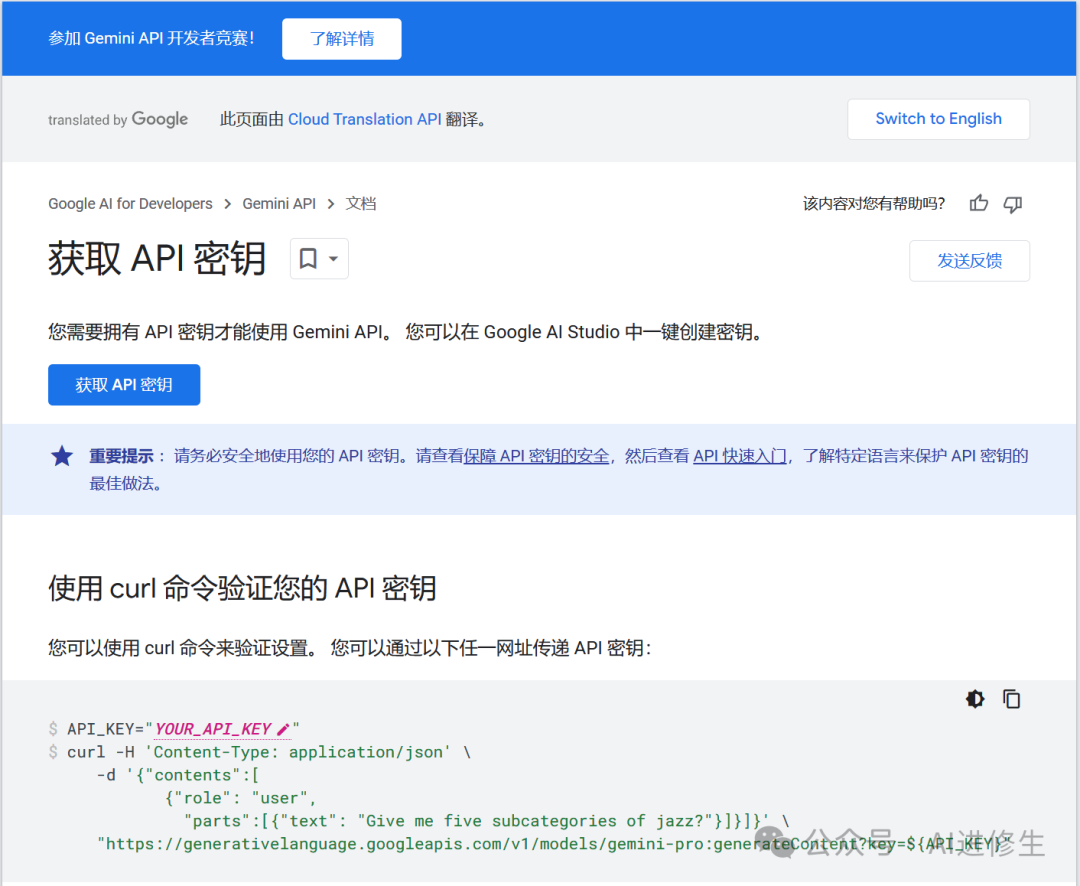Open the Gemini API breadcrumb
This screenshot has height=886, width=1080.
pos(279,204)
